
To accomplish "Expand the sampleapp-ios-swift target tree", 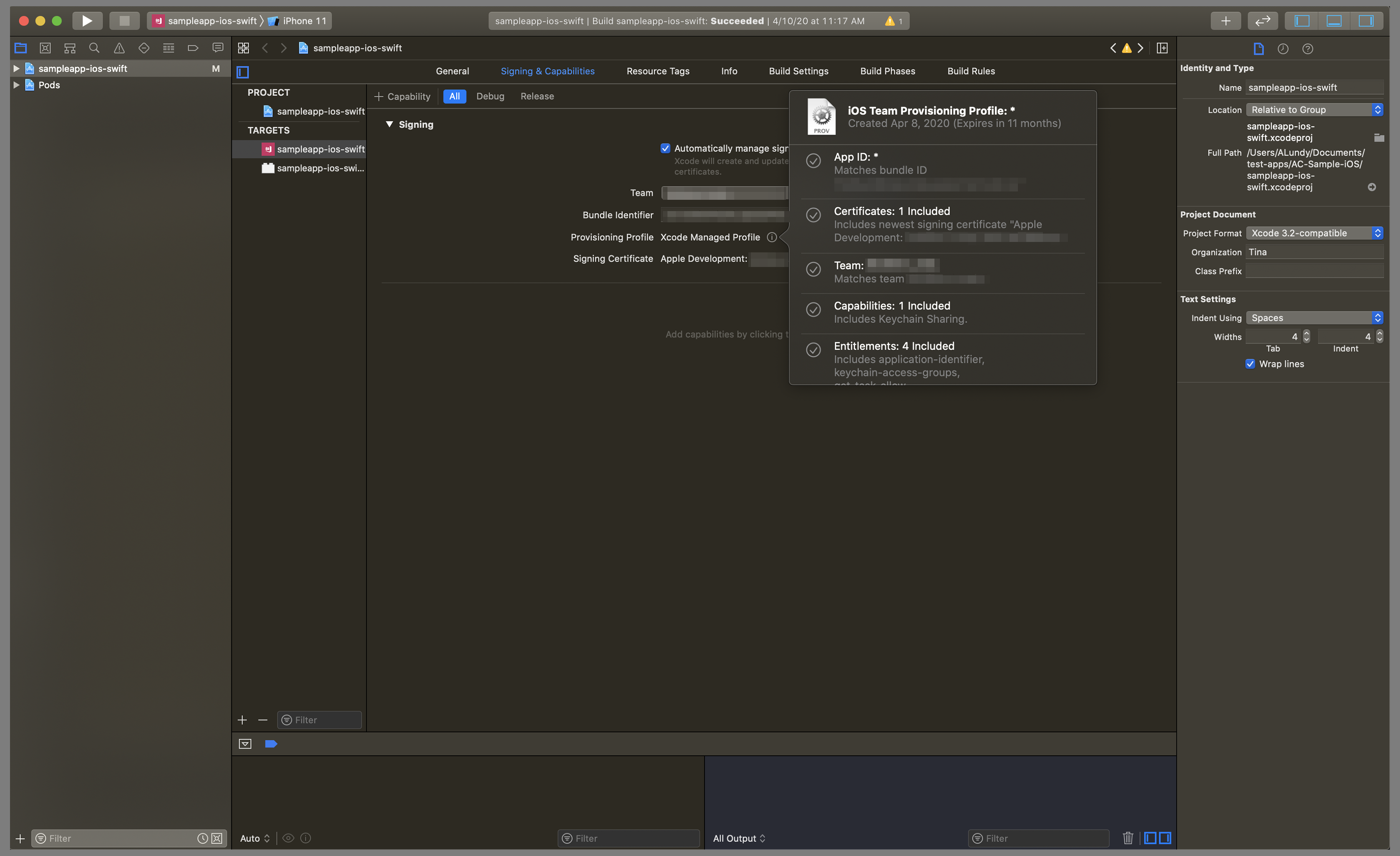I will pos(14,68).
